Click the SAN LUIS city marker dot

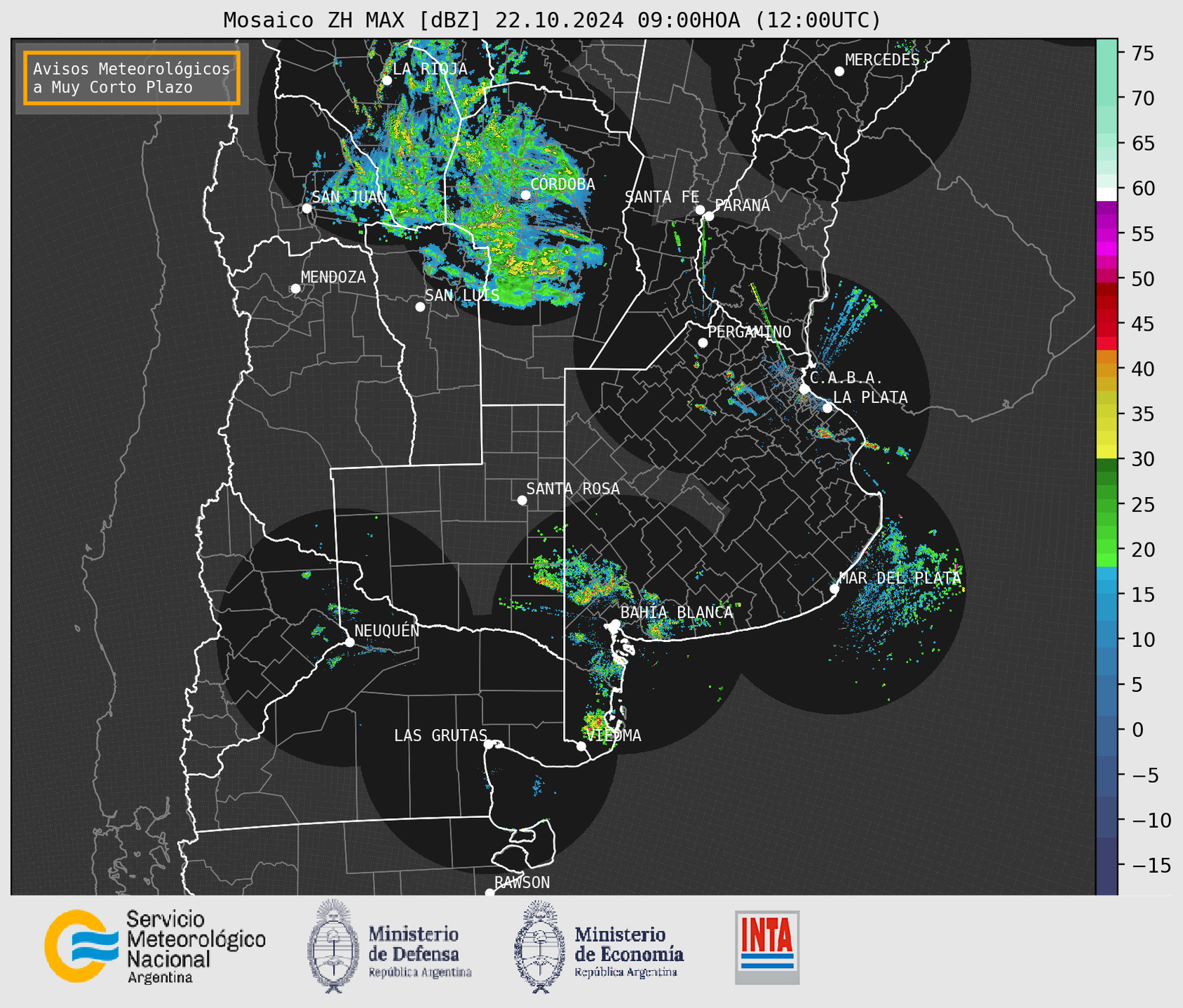pyautogui.click(x=420, y=307)
